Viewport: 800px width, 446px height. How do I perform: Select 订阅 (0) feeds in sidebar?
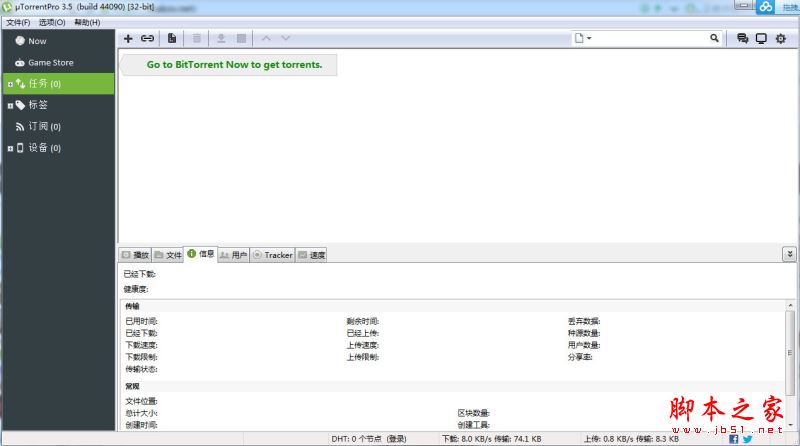(x=59, y=127)
